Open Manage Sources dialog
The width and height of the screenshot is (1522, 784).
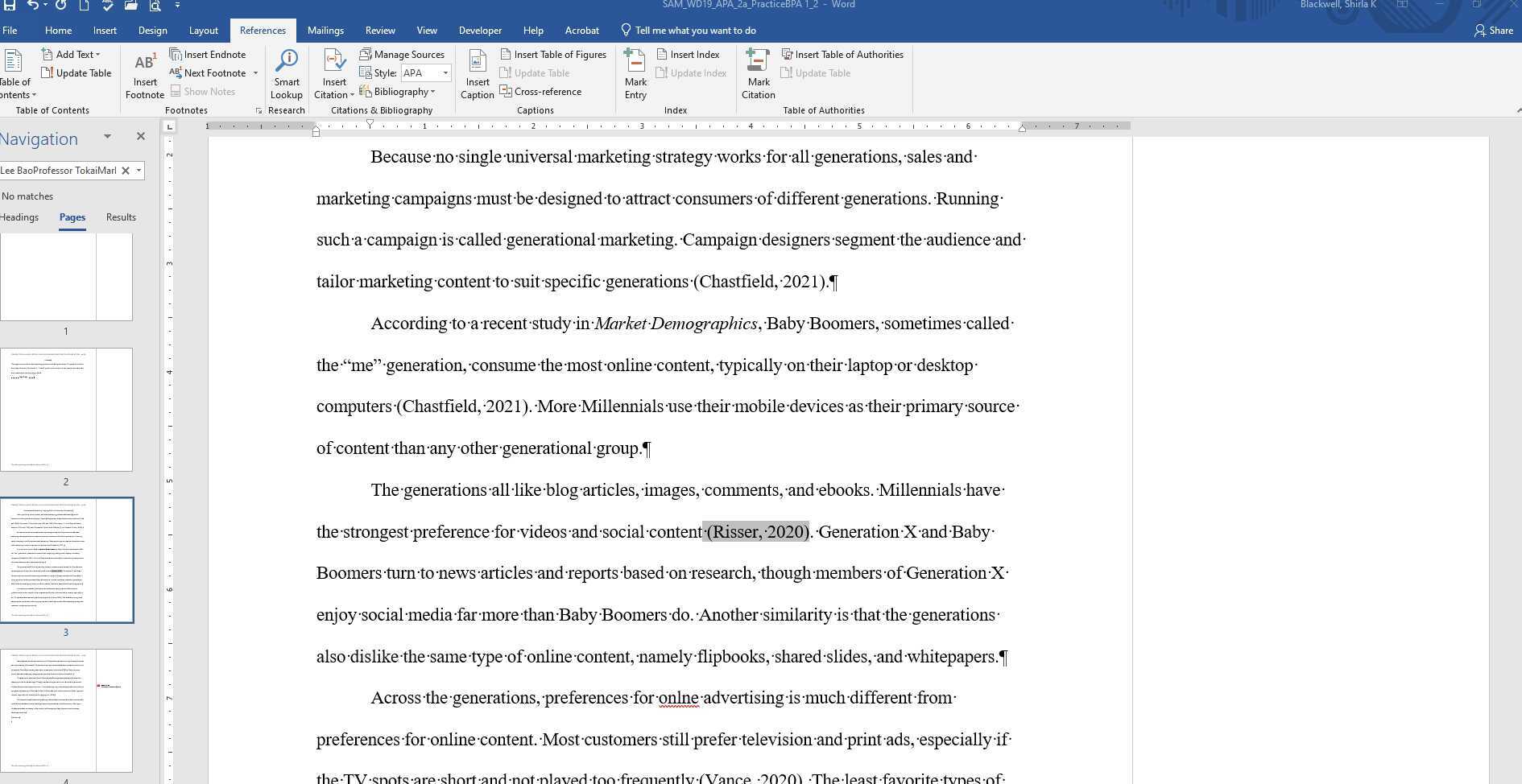(x=402, y=54)
